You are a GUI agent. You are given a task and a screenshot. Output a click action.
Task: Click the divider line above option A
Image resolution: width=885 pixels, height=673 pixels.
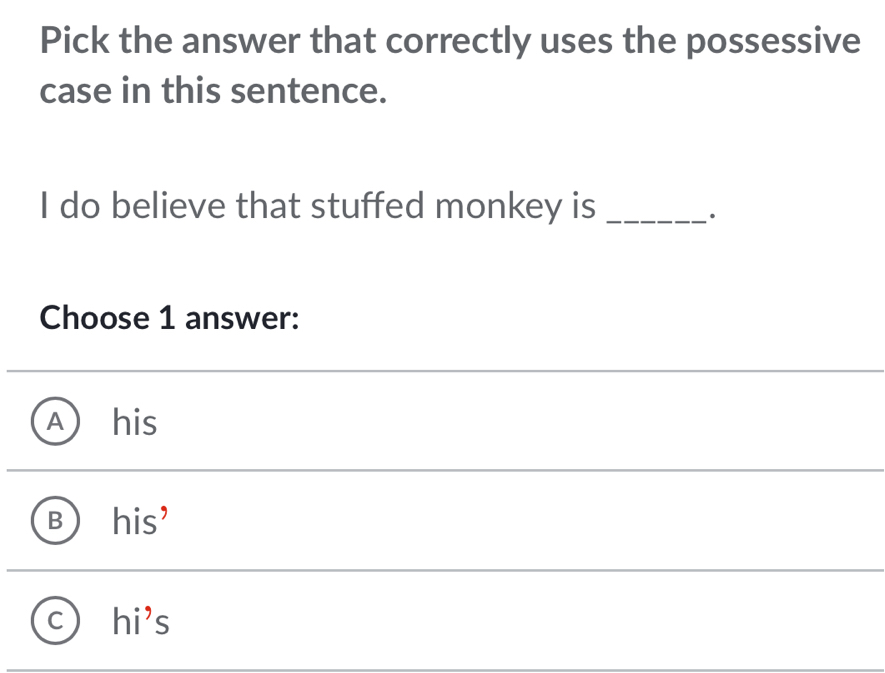[444, 370]
